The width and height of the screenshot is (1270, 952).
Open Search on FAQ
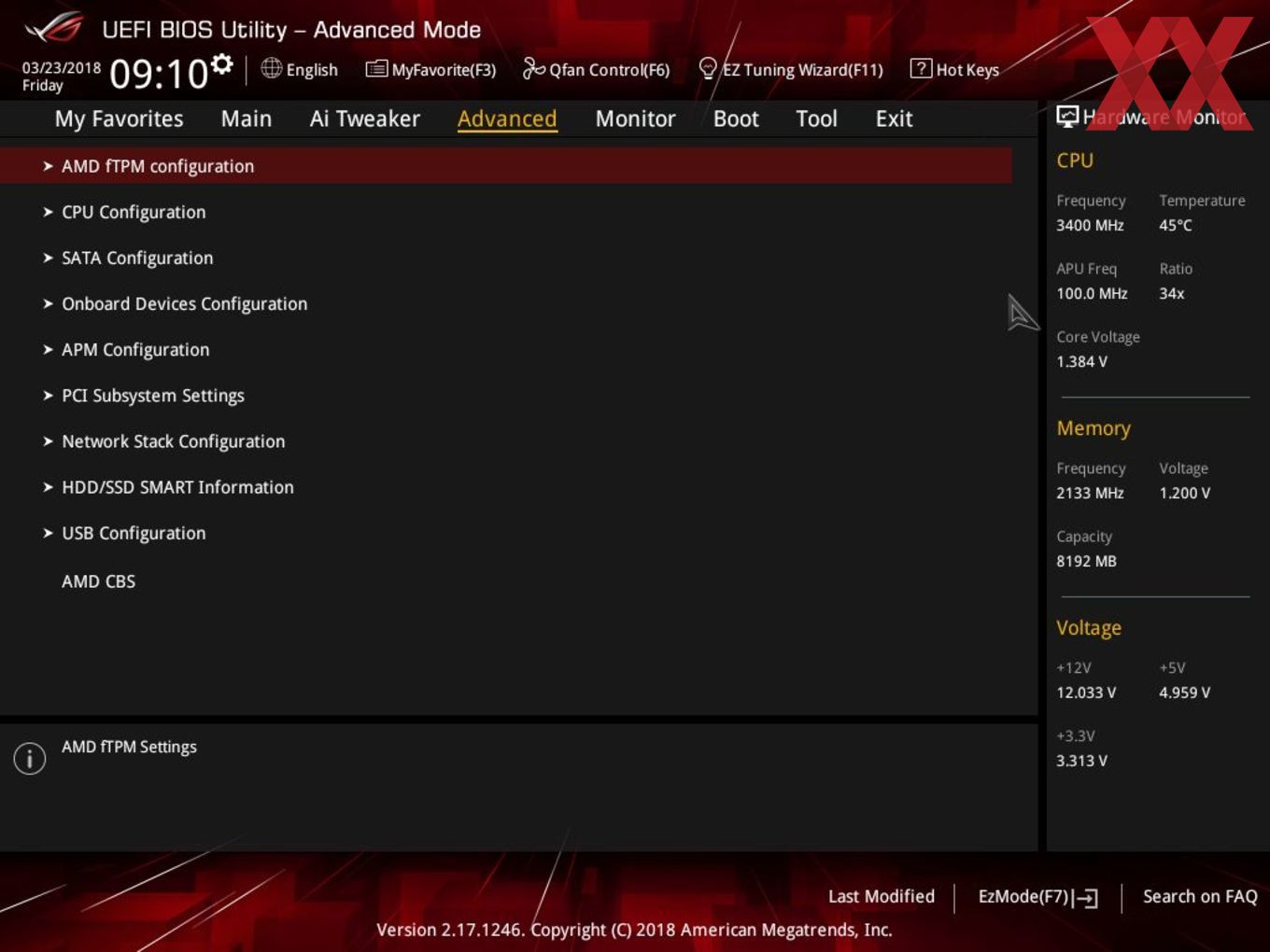[1200, 896]
